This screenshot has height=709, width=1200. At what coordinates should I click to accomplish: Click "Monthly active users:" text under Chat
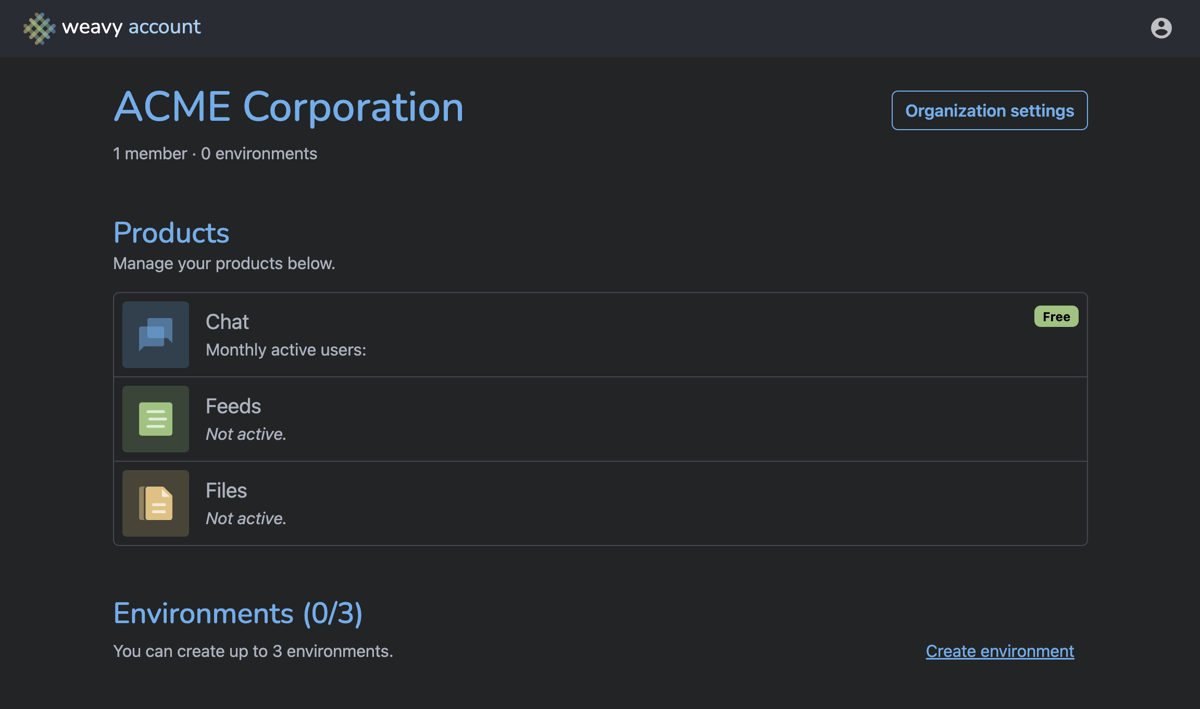click(x=286, y=350)
